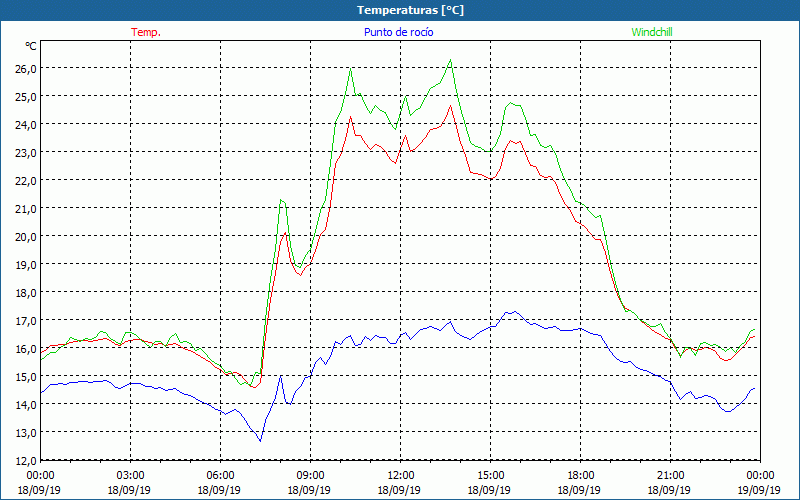Click the 16,0 y-axis value
Screen dimensions: 800x500
pyautogui.click(x=26, y=349)
